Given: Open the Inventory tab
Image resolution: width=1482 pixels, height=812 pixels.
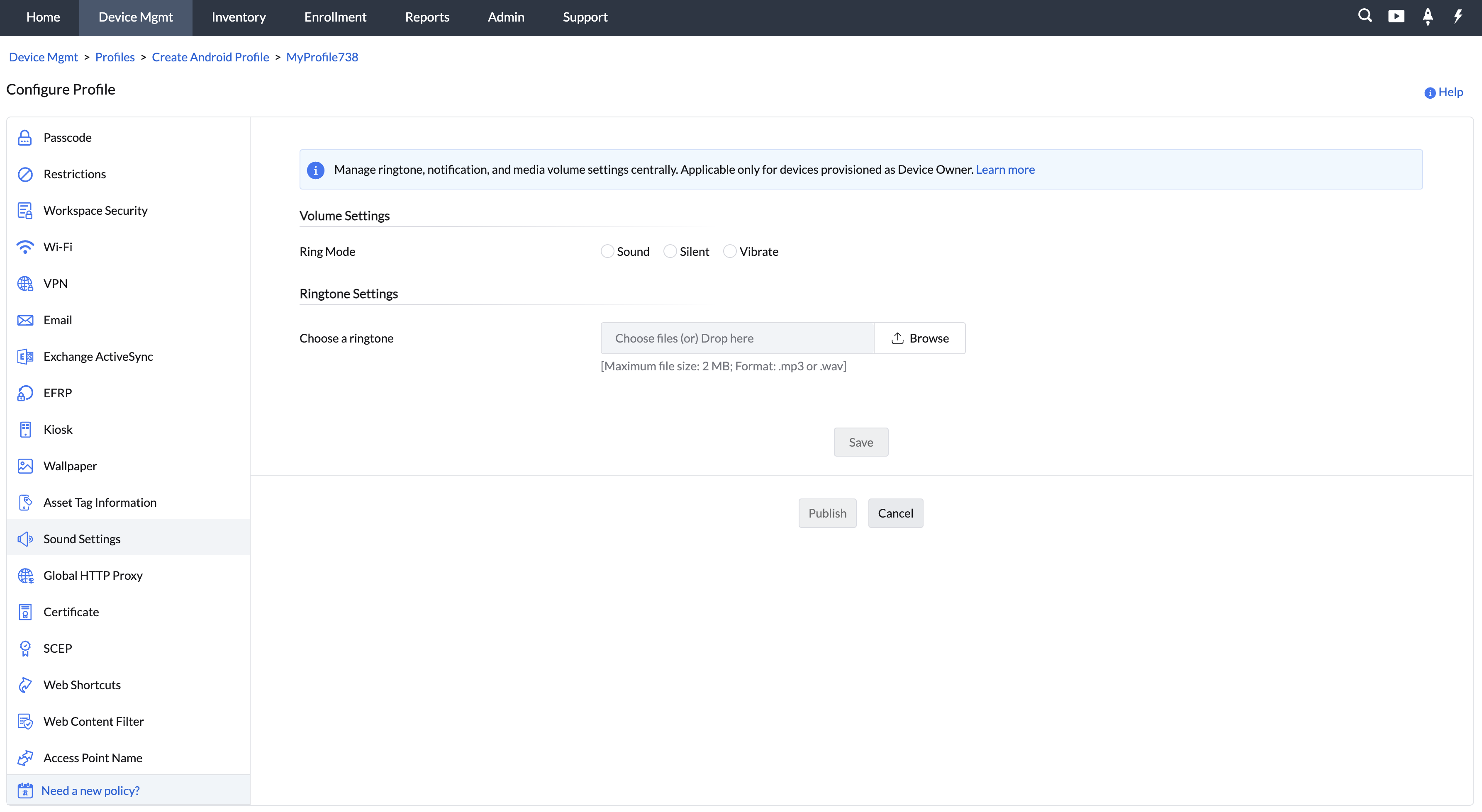Looking at the screenshot, I should click(238, 17).
